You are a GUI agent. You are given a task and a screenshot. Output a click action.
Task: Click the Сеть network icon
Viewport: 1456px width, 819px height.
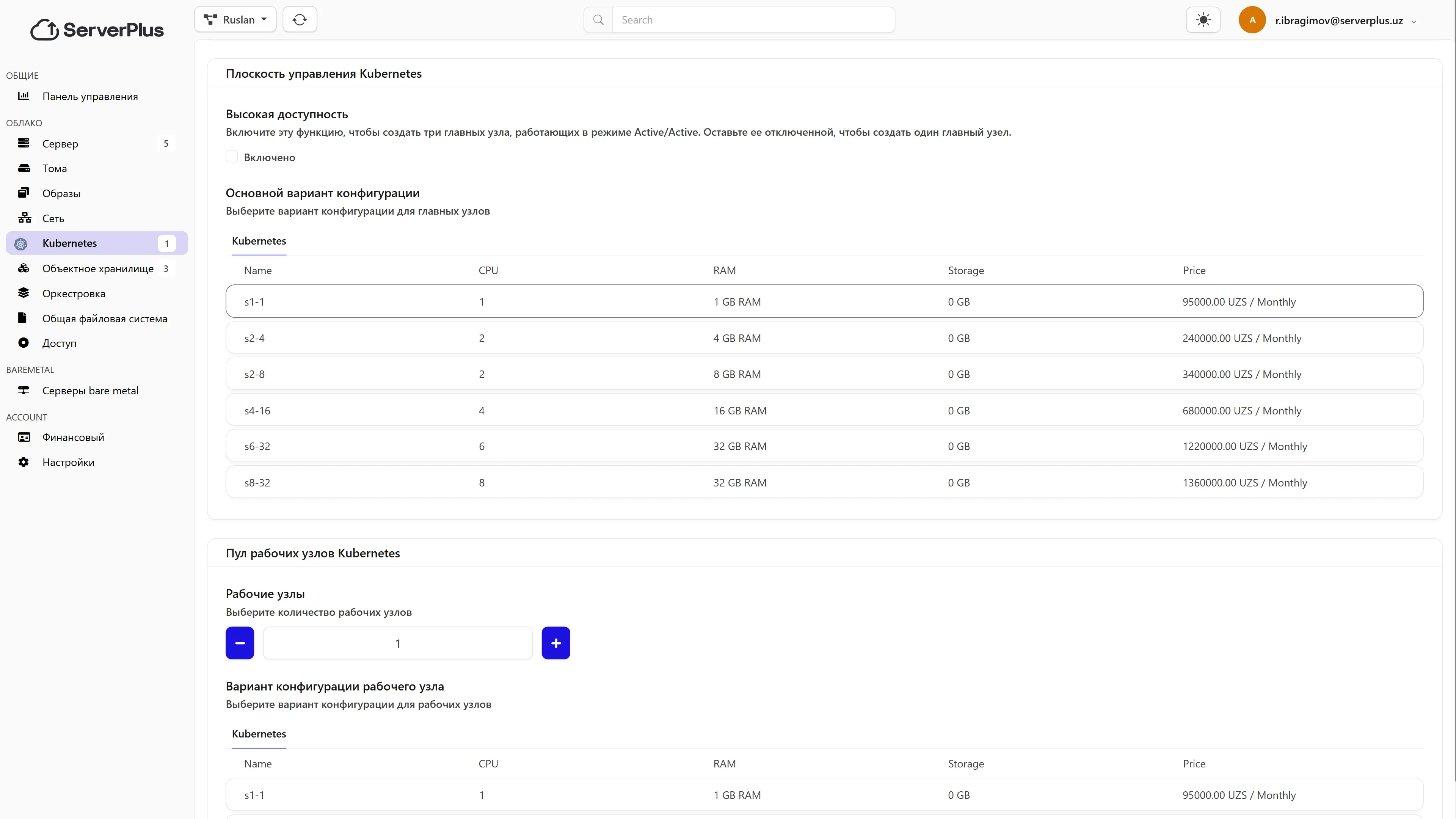24,218
